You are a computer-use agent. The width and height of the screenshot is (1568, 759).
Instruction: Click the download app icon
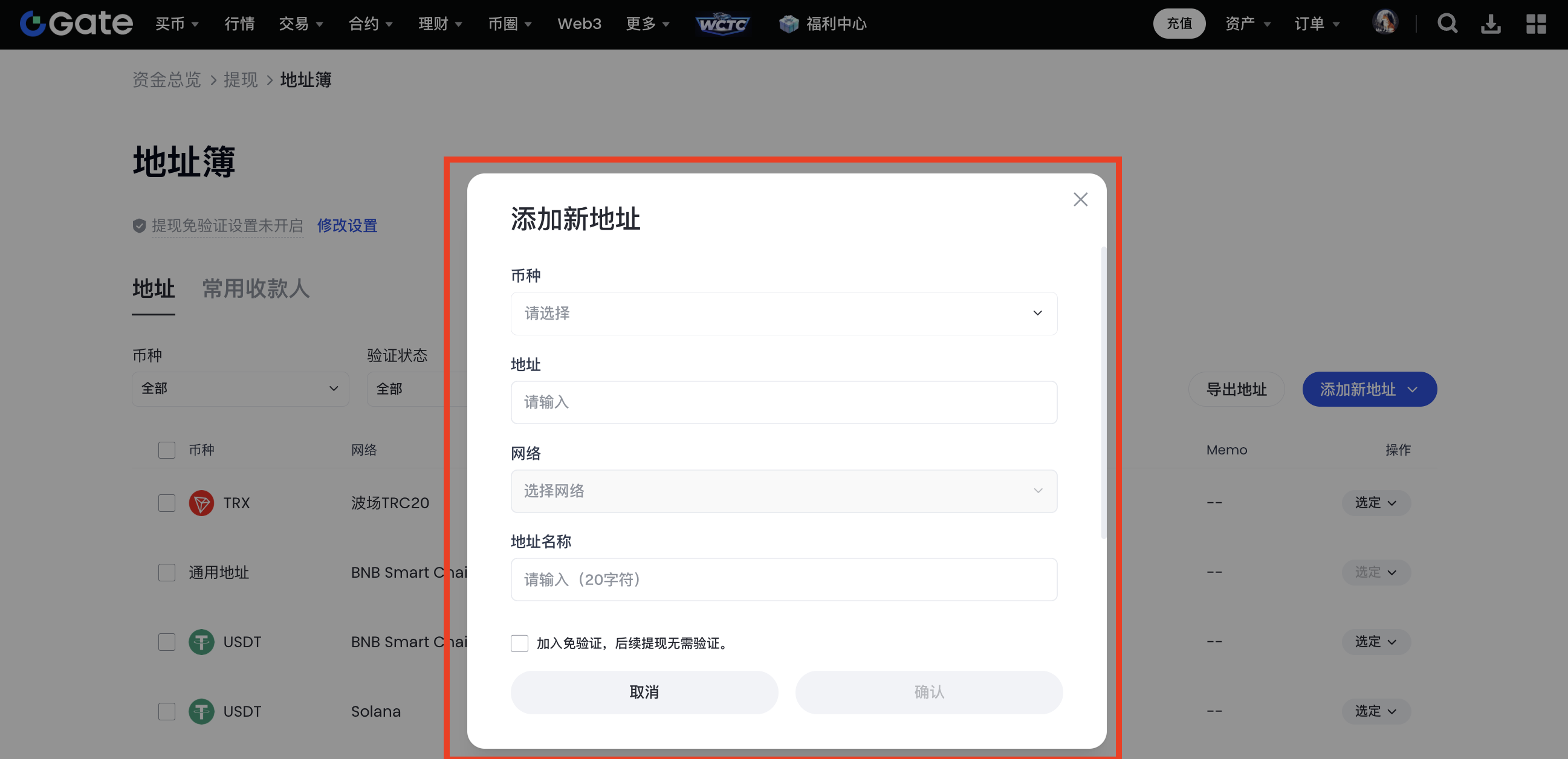[1490, 24]
